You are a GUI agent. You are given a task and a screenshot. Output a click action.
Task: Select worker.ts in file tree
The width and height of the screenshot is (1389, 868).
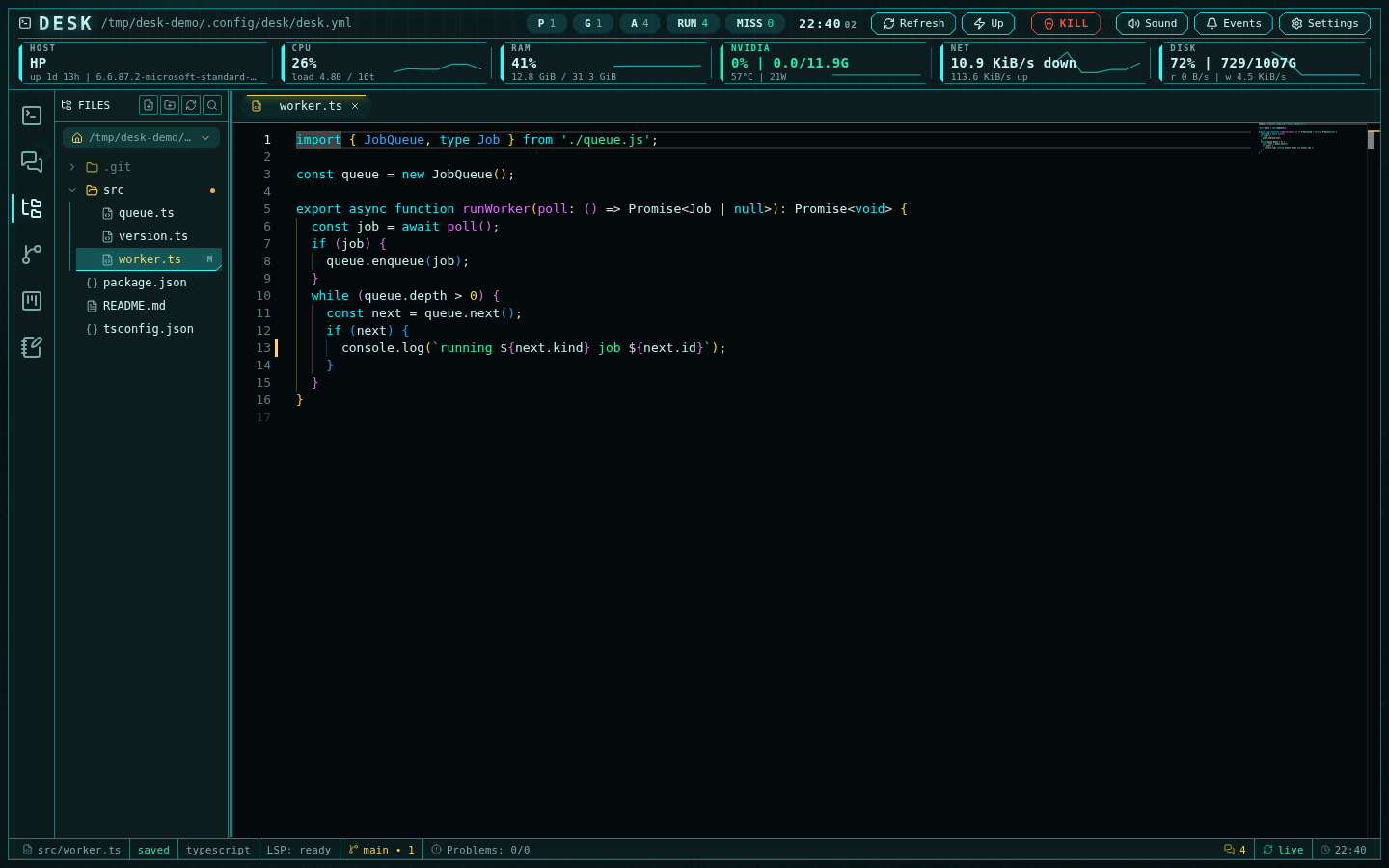(149, 259)
